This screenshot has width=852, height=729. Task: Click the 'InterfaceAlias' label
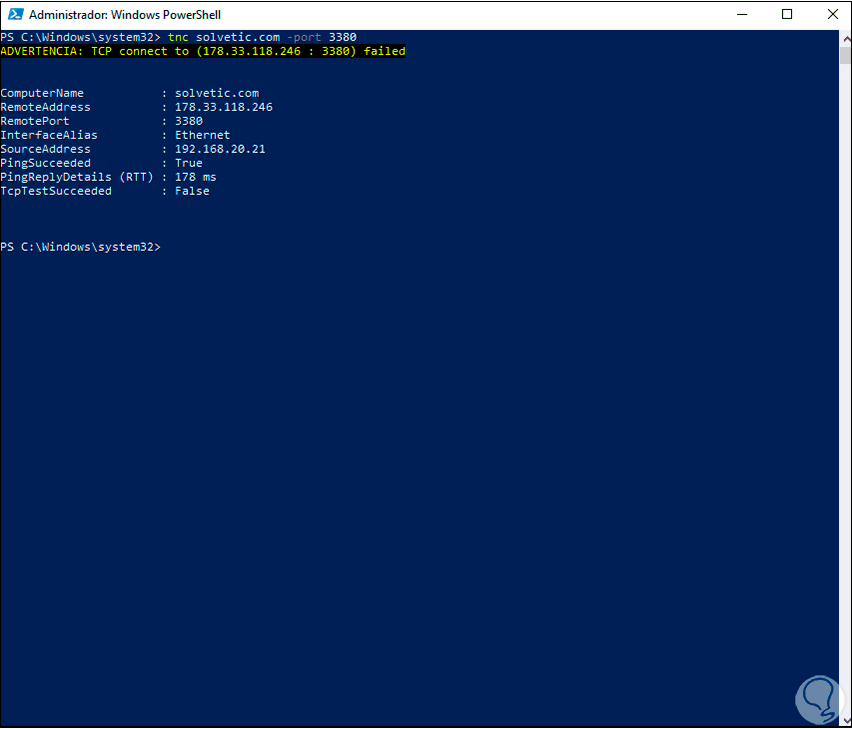click(x=49, y=135)
